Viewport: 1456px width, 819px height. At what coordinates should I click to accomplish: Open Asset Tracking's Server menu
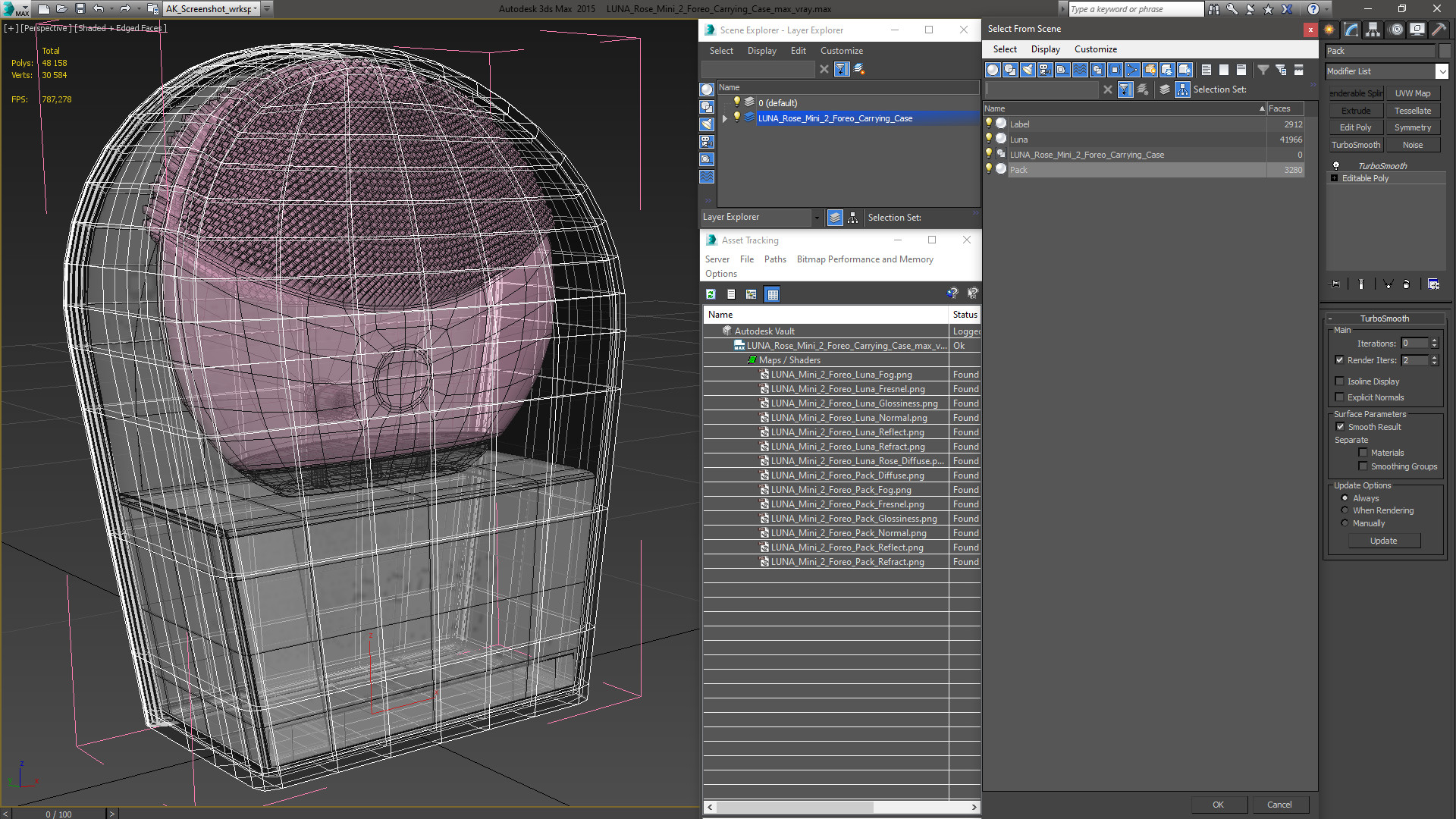(717, 259)
